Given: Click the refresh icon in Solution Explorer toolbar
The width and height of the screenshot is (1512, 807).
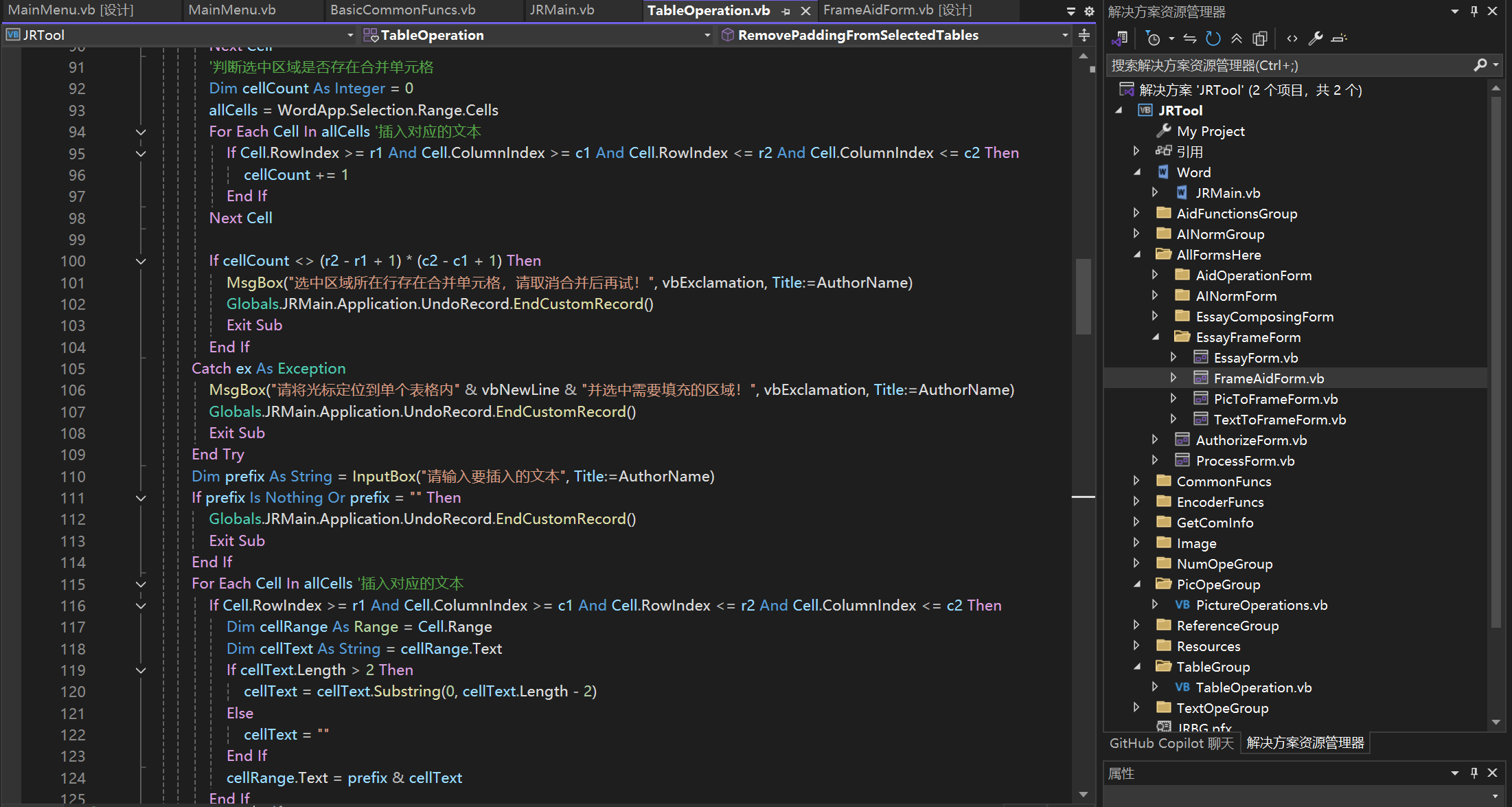Looking at the screenshot, I should [x=1213, y=38].
